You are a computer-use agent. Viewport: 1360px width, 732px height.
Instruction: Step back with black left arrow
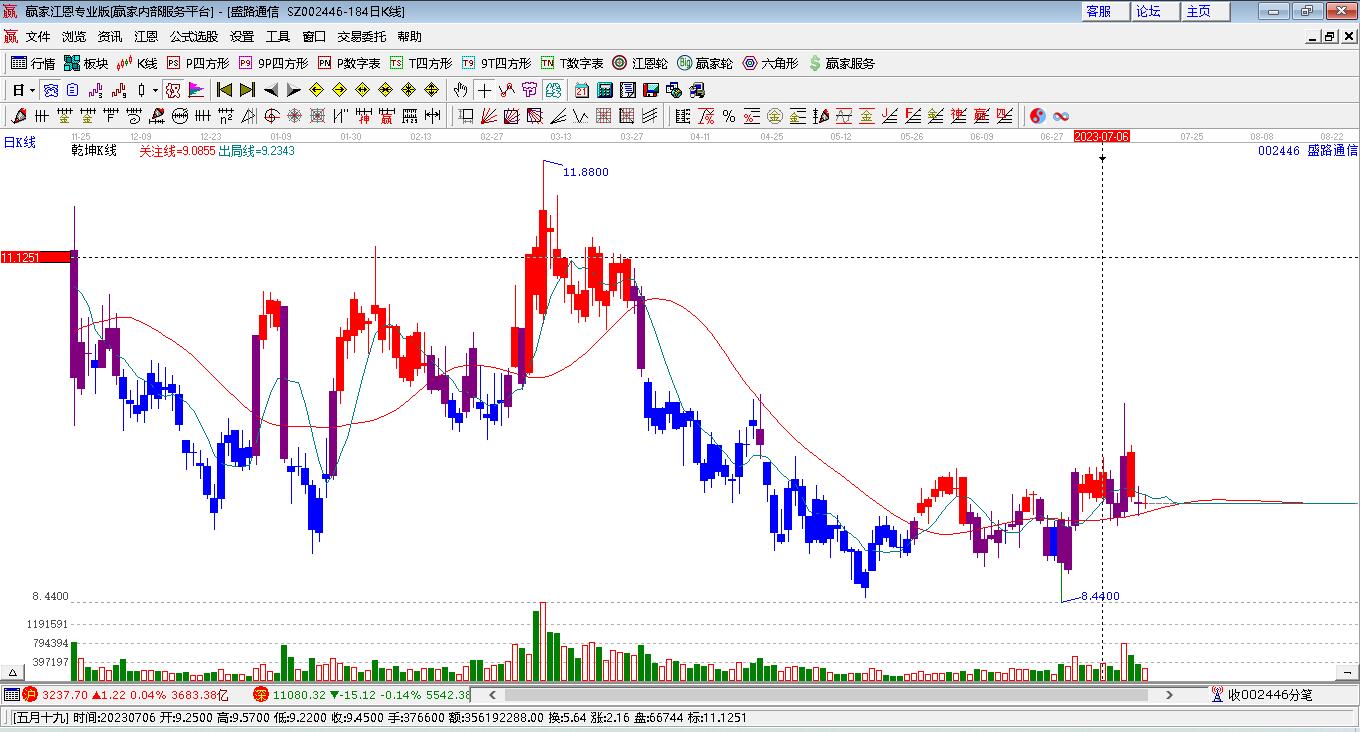(270, 90)
